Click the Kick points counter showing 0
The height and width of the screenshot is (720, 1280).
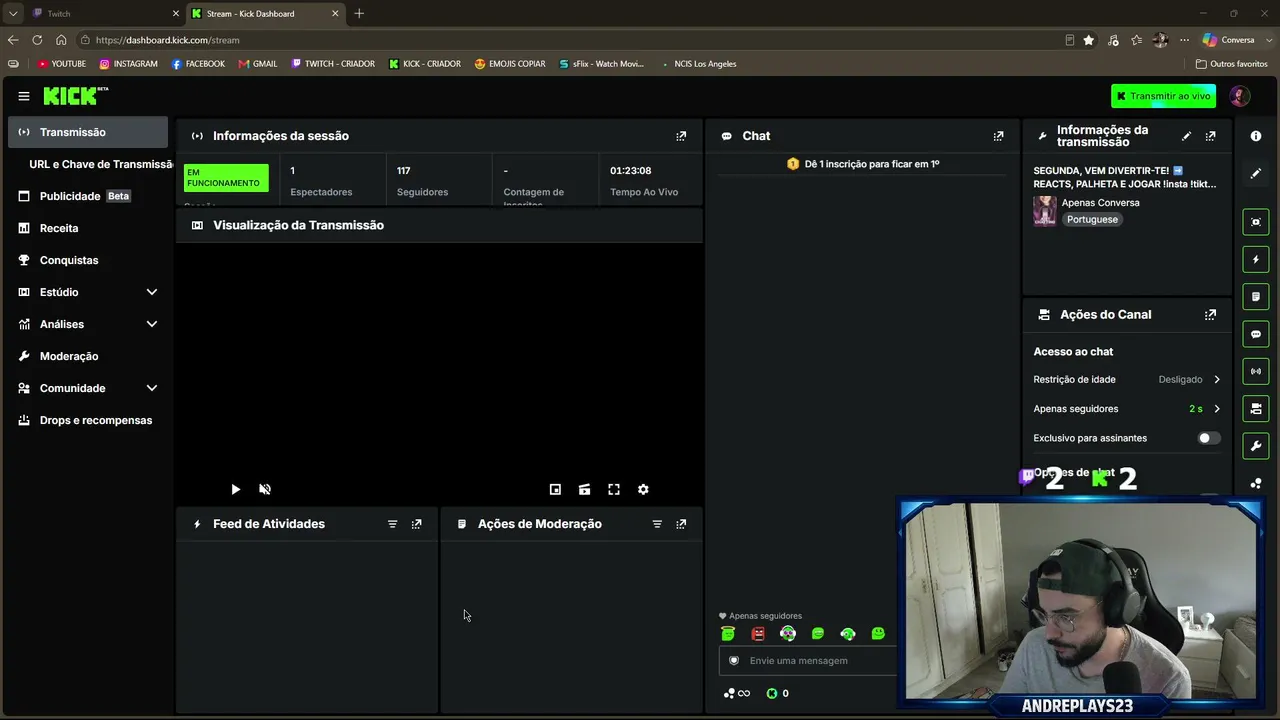777,693
